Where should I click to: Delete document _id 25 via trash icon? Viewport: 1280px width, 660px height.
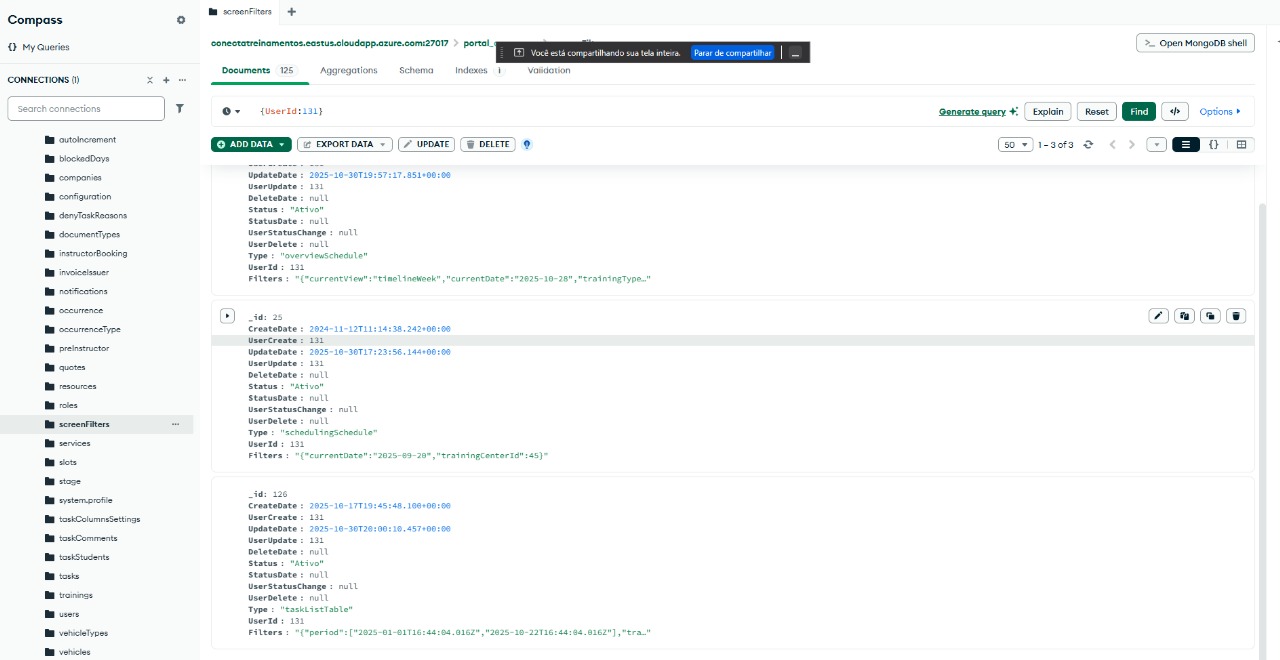(1236, 316)
